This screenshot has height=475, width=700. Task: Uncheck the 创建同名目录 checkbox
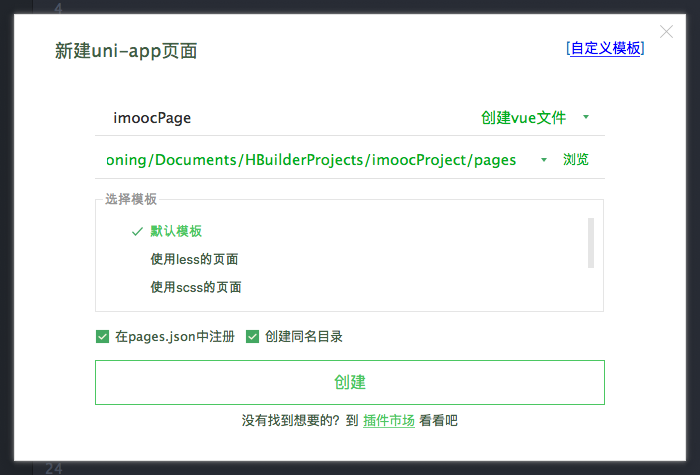click(x=252, y=337)
